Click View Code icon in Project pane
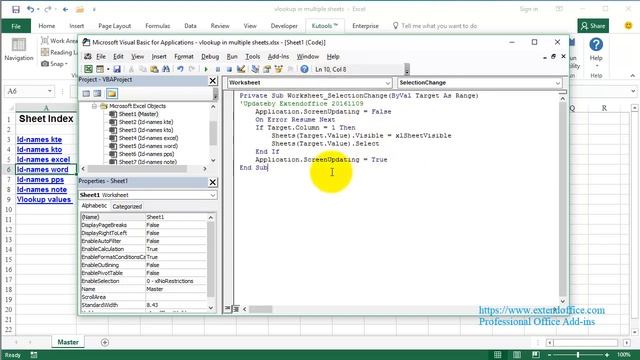The height and width of the screenshot is (360, 640). 86,93
